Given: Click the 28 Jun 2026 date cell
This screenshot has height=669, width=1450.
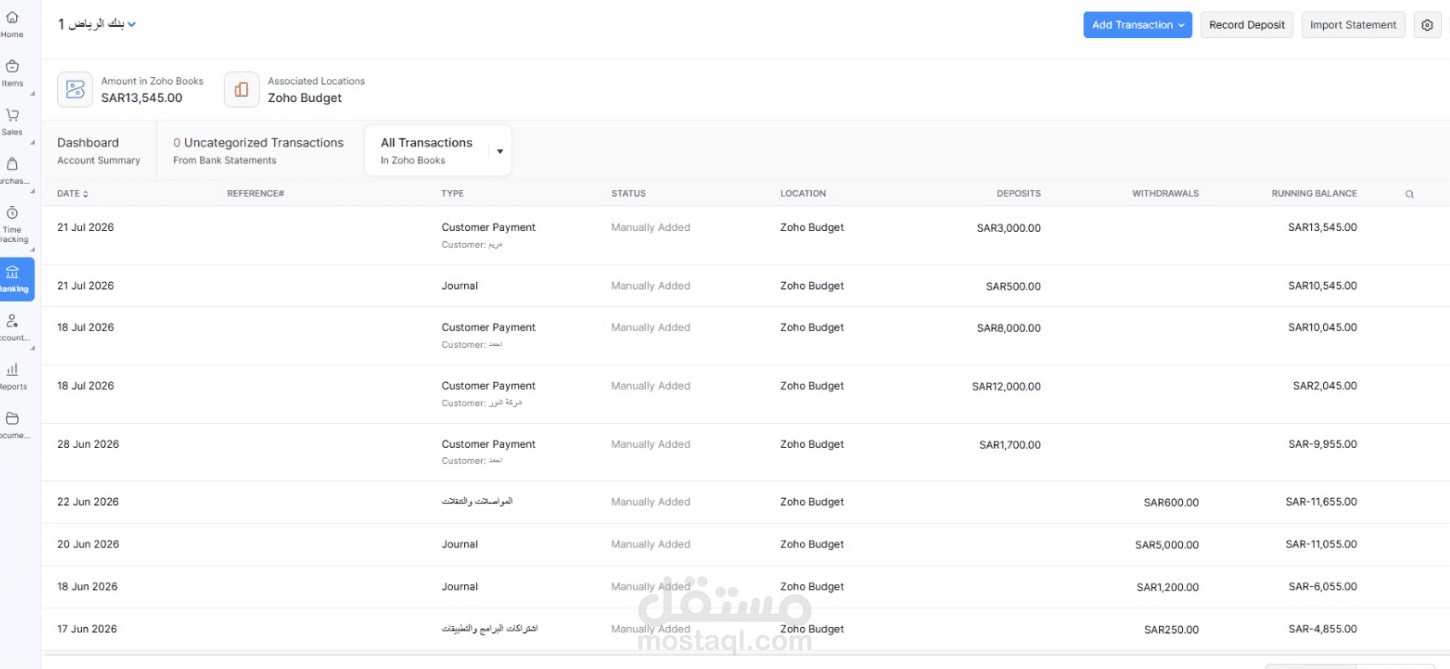Looking at the screenshot, I should (88, 444).
